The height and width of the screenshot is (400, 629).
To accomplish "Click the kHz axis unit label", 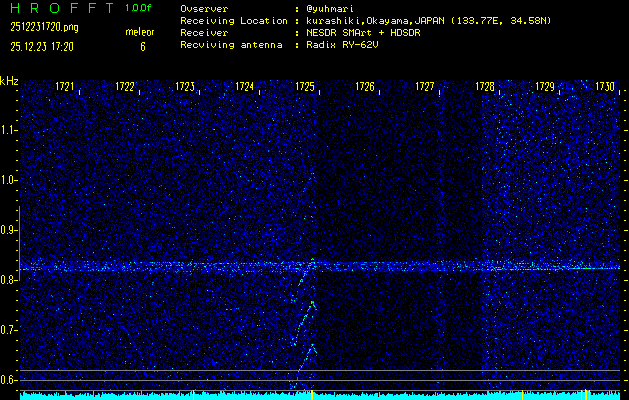I will pyautogui.click(x=9, y=81).
